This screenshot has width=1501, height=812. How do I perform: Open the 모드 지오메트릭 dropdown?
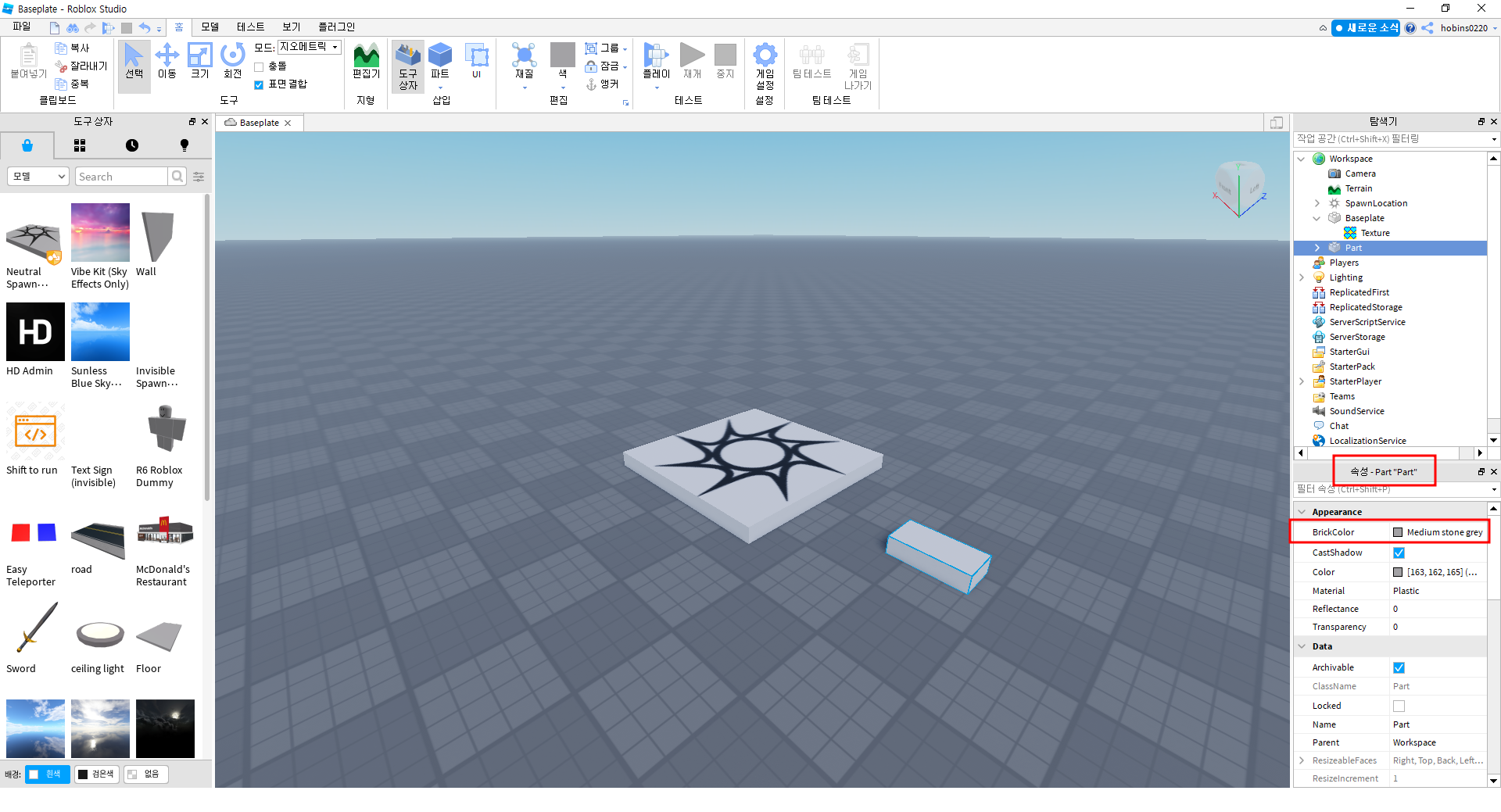point(310,47)
